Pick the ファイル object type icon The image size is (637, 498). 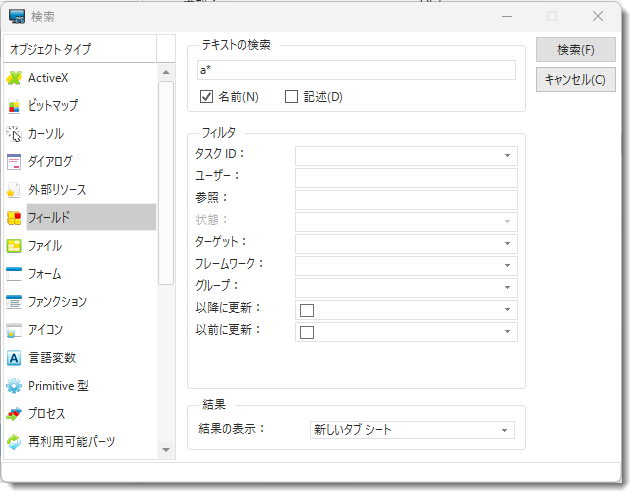pyautogui.click(x=14, y=246)
